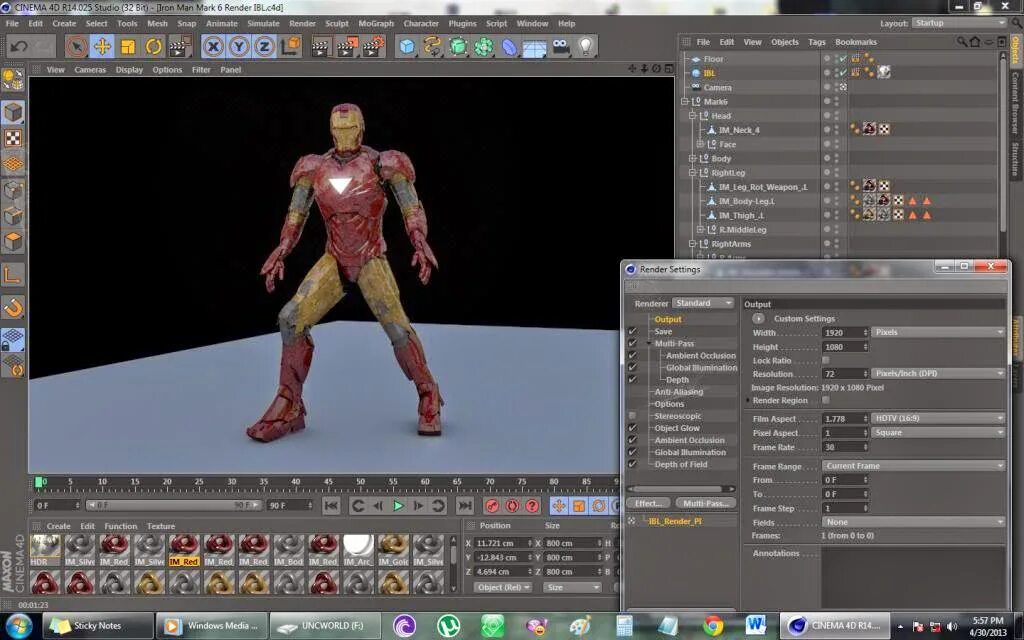This screenshot has width=1024, height=640.
Task: Add a Cube primitive object
Action: pos(407,46)
